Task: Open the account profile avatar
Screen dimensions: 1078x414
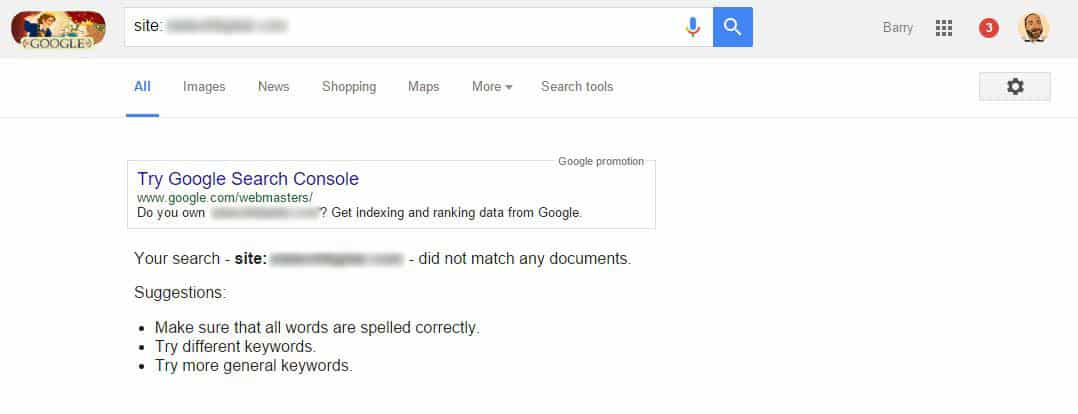Action: (x=1033, y=28)
